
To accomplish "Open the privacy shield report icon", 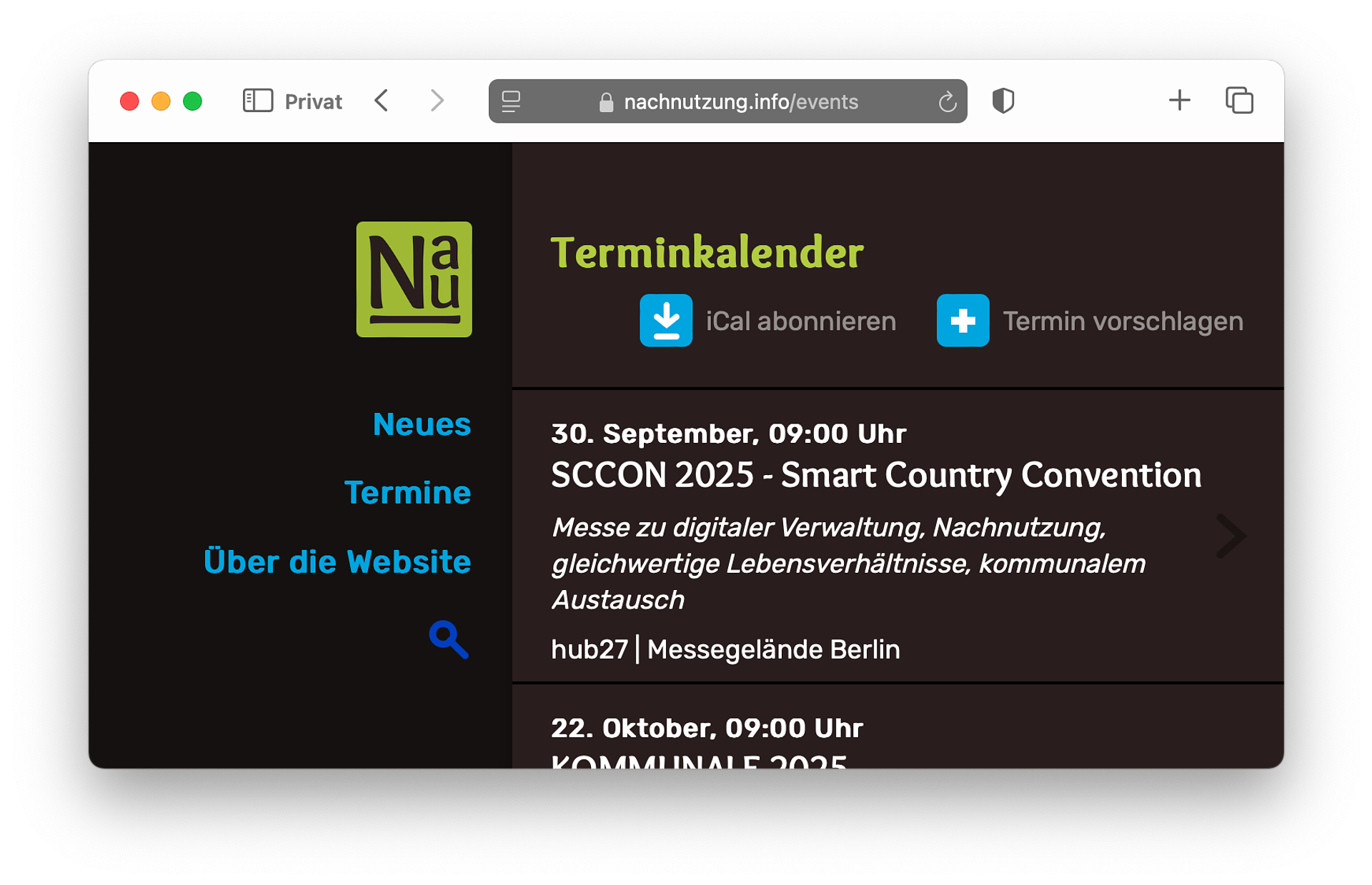I will point(1003,101).
